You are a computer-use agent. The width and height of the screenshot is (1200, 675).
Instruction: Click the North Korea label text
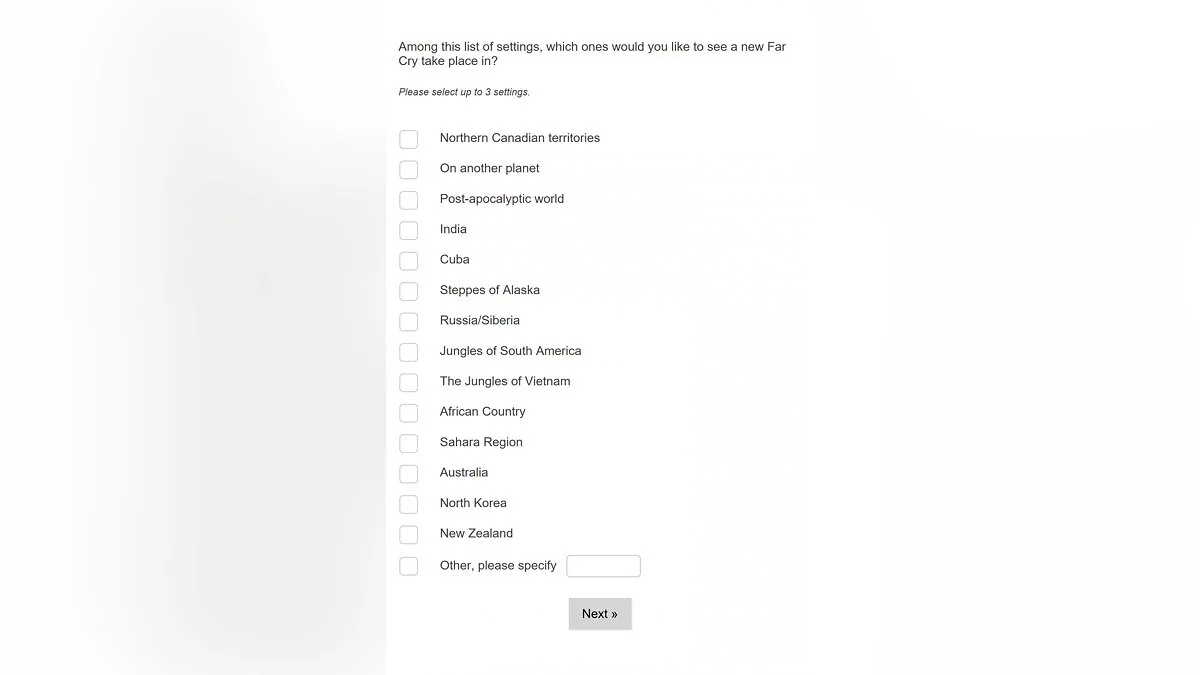pos(473,503)
